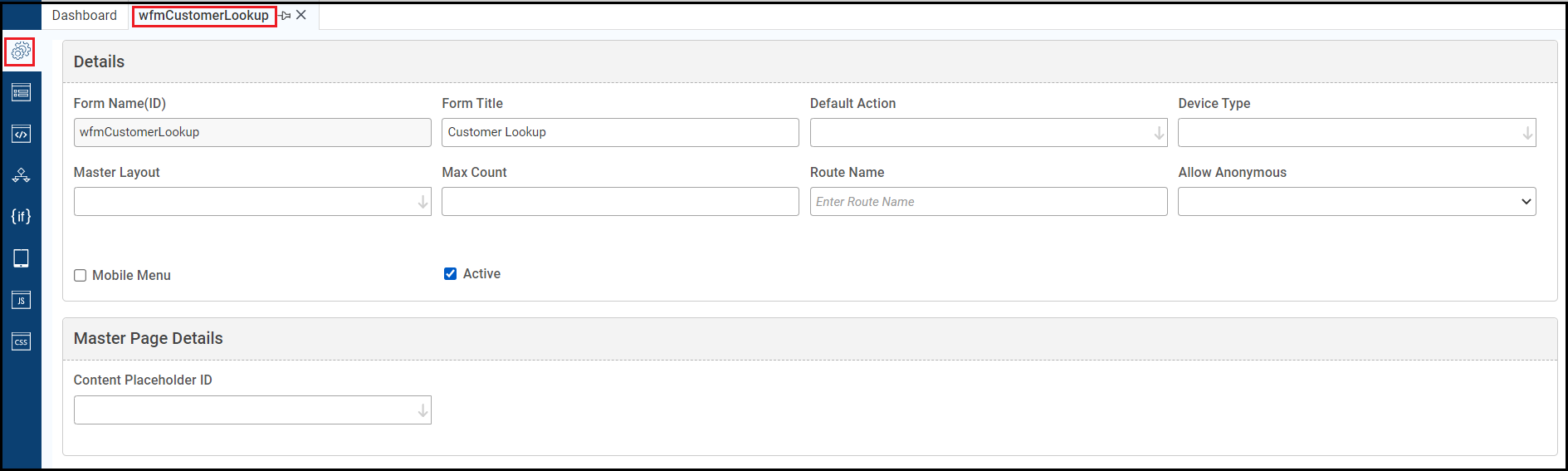Viewport: 1568px width, 471px height.
Task: Open the Allow Anonymous dropdown
Action: 1526,202
